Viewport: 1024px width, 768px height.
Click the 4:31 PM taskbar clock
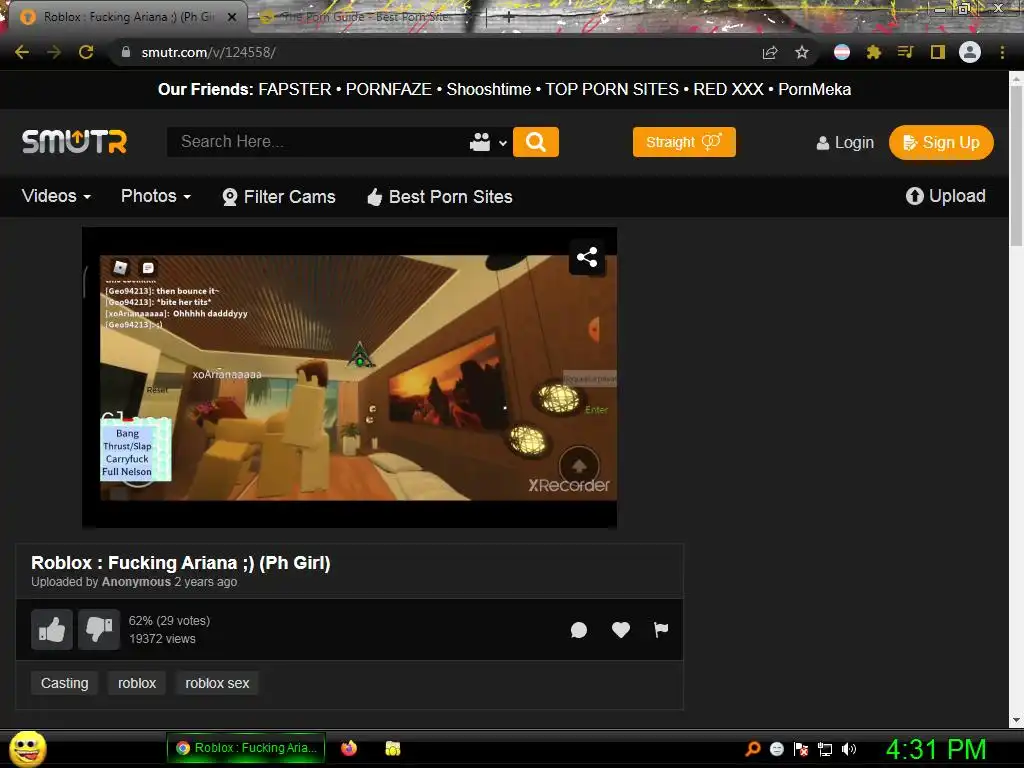[936, 749]
